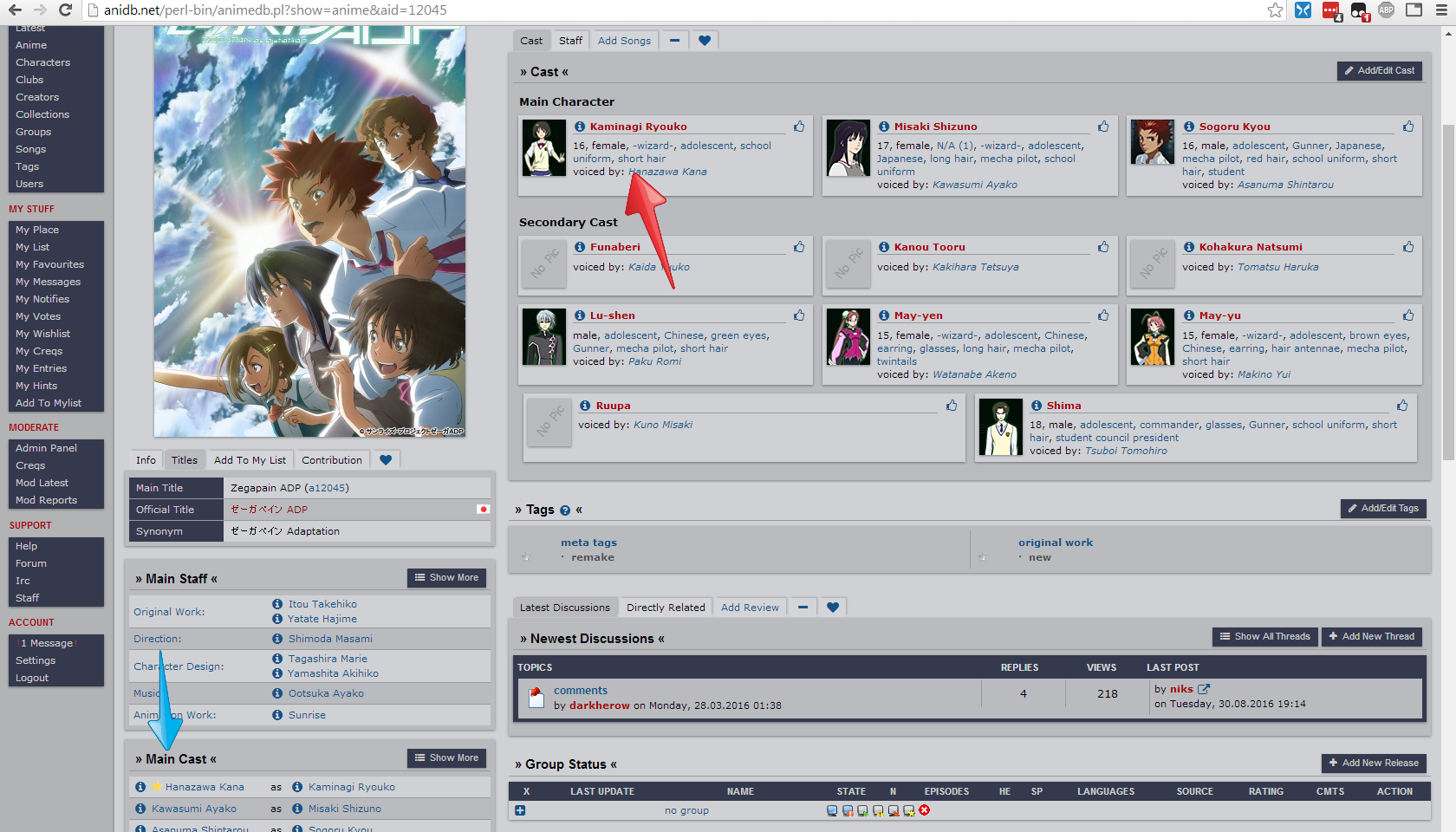Open external link icon next to niks

1204,689
